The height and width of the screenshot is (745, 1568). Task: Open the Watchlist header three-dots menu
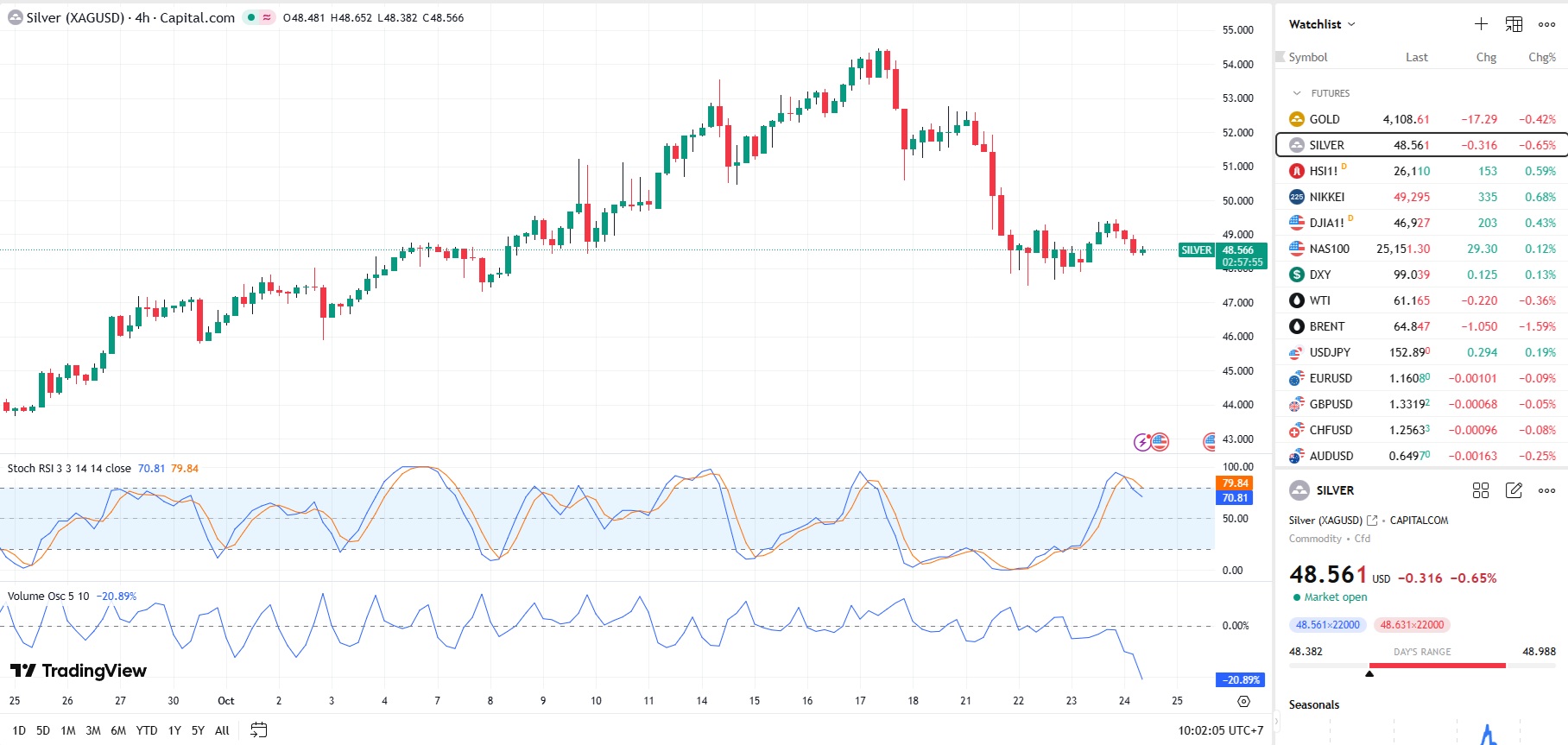coord(1546,24)
